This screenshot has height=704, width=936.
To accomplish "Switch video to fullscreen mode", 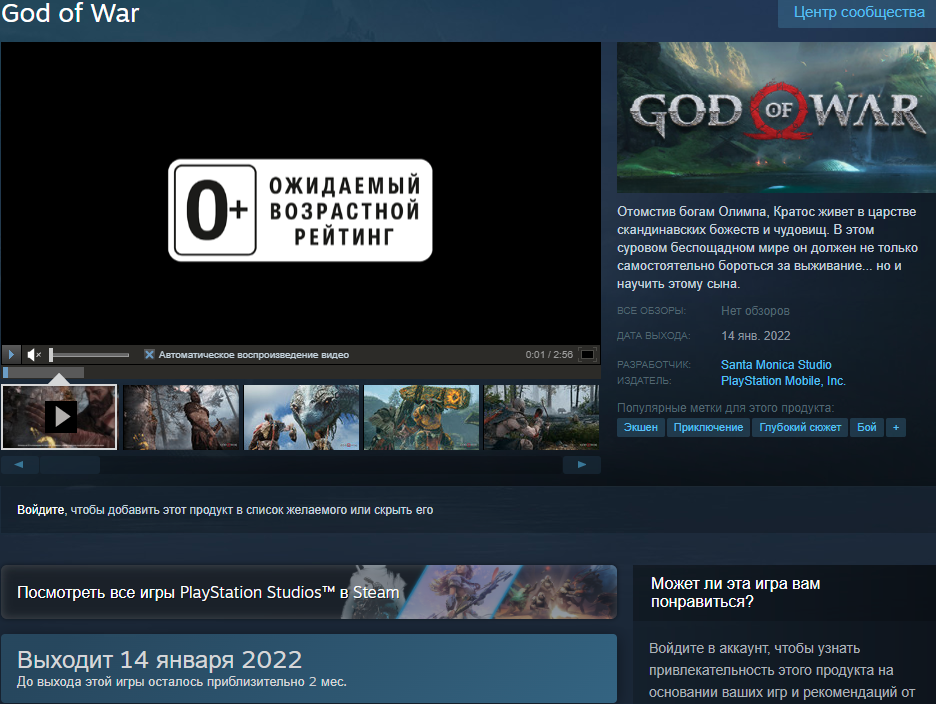I will click(x=587, y=355).
